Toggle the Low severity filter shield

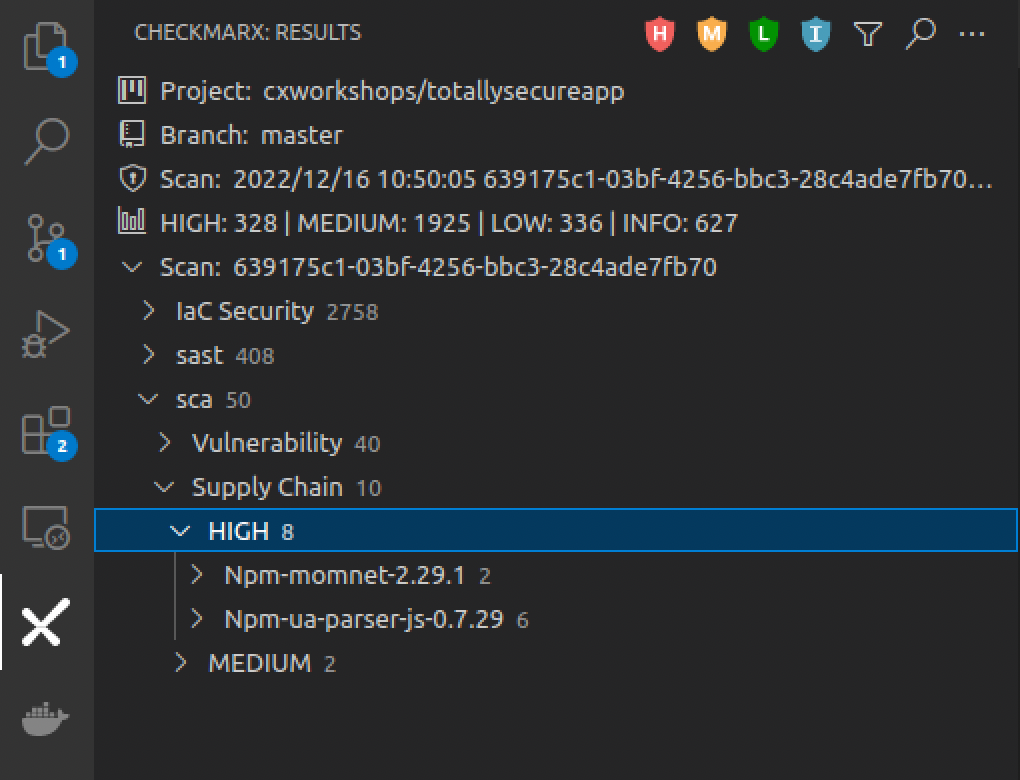point(764,33)
